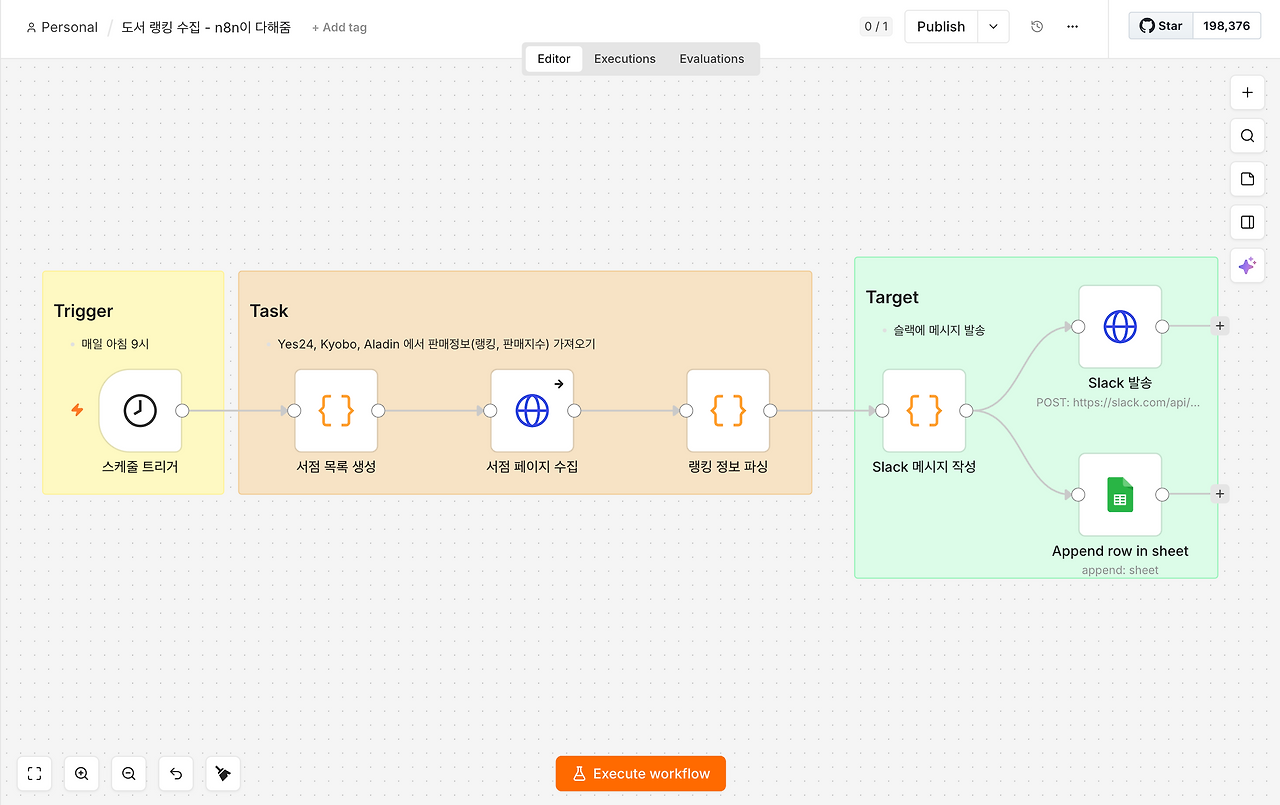The image size is (1280, 805).
Task: Click the 'append: sheet' subtitle text
Action: [1120, 570]
